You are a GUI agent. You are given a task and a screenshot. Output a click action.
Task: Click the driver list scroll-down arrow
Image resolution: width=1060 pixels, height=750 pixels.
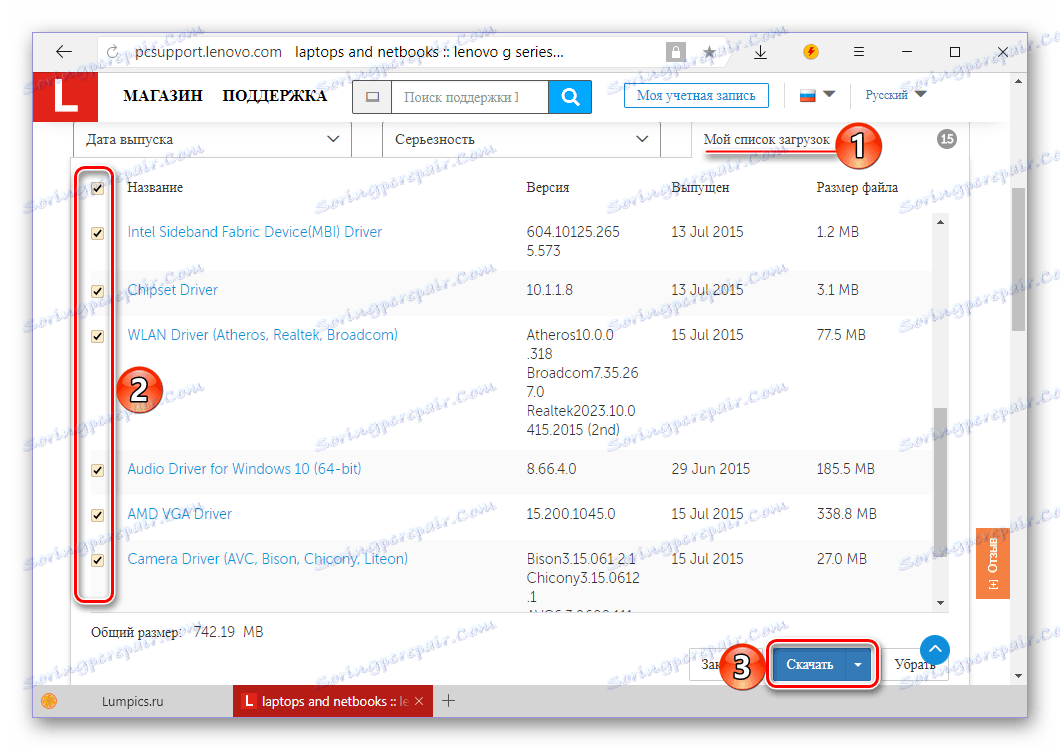point(940,603)
